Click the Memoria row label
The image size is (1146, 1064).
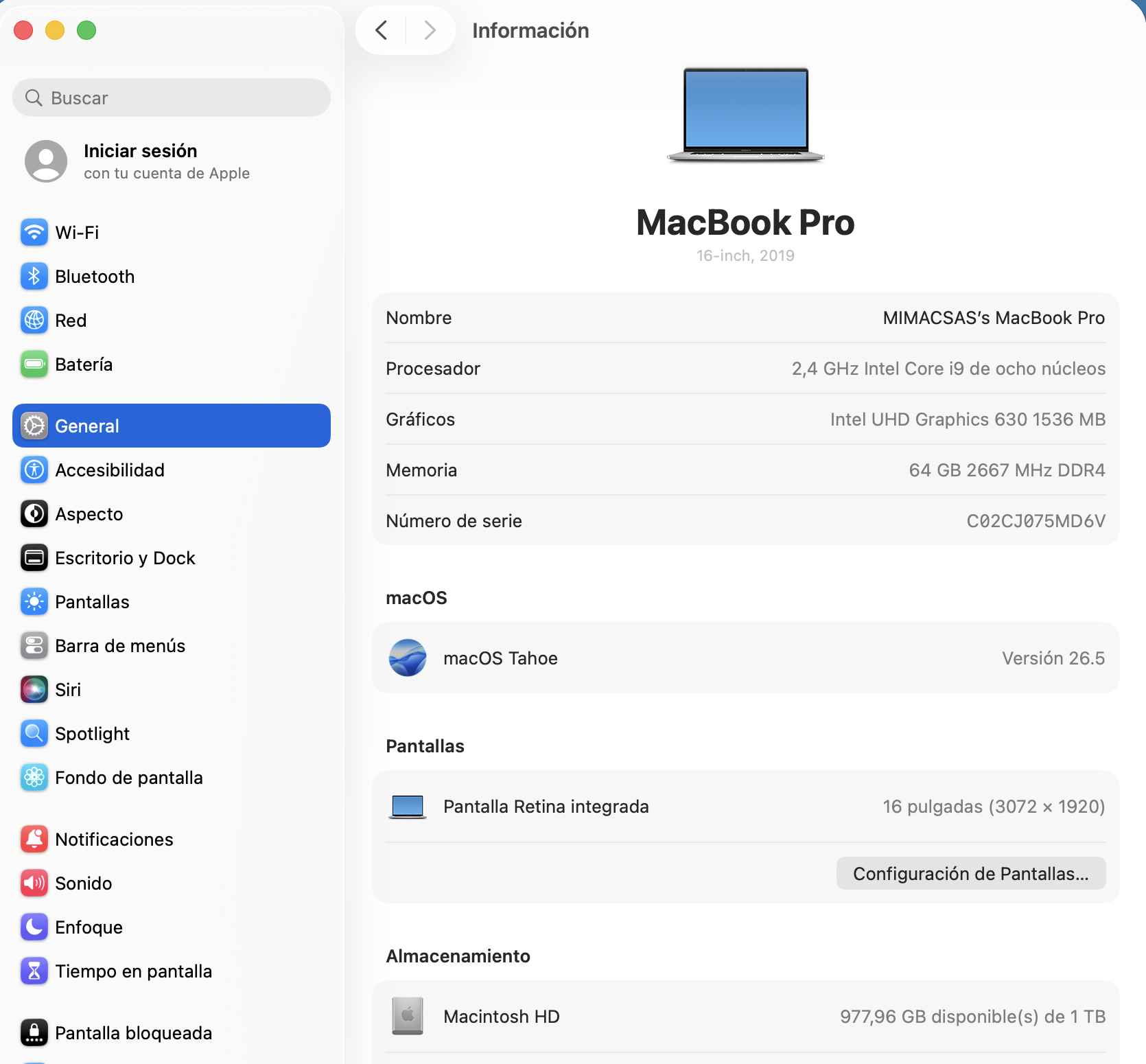click(421, 470)
